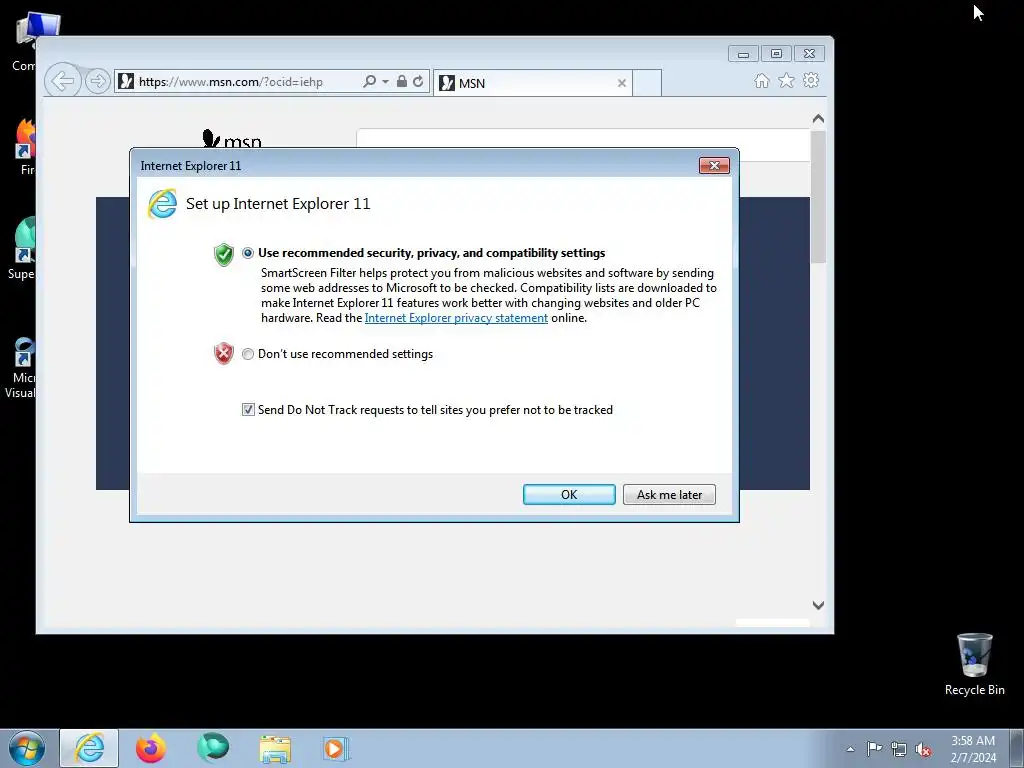Open the address bar autocomplete dropdown arrow
Screen dimensions: 1024x768
[x=385, y=82]
